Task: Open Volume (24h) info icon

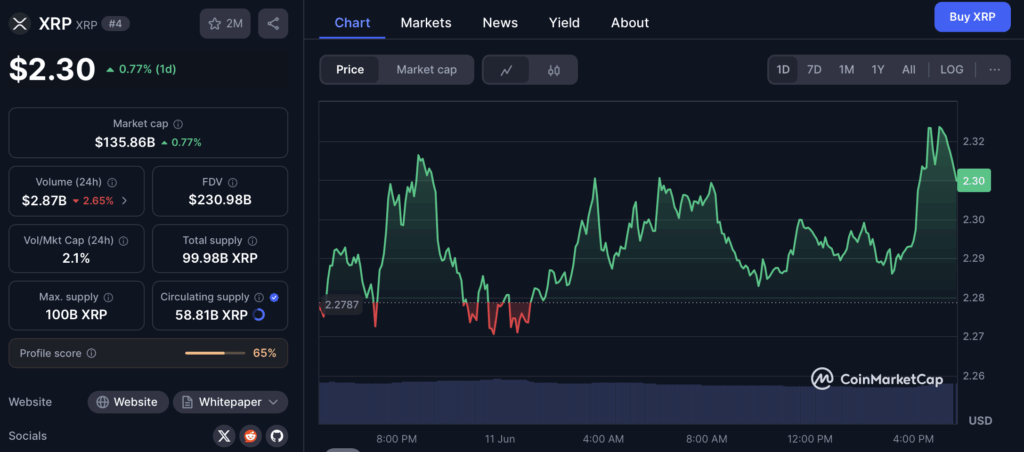Action: coord(112,183)
